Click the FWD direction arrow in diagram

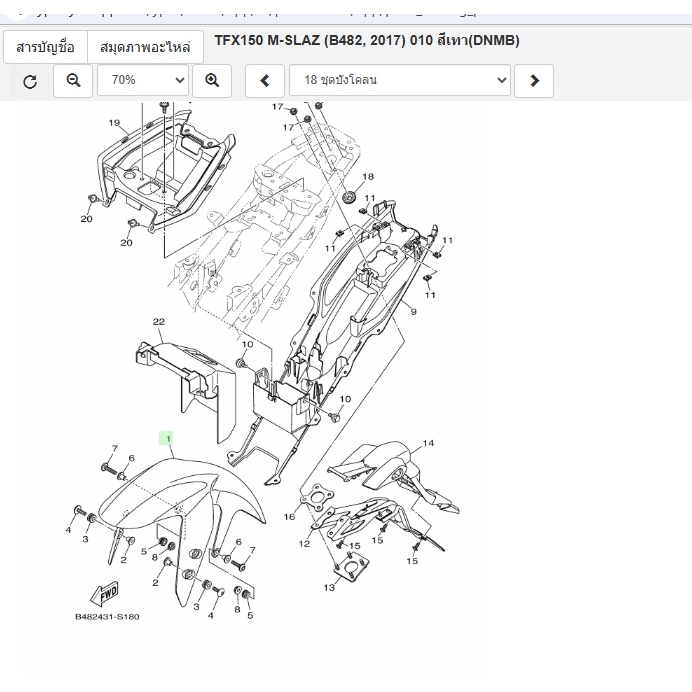click(105, 594)
